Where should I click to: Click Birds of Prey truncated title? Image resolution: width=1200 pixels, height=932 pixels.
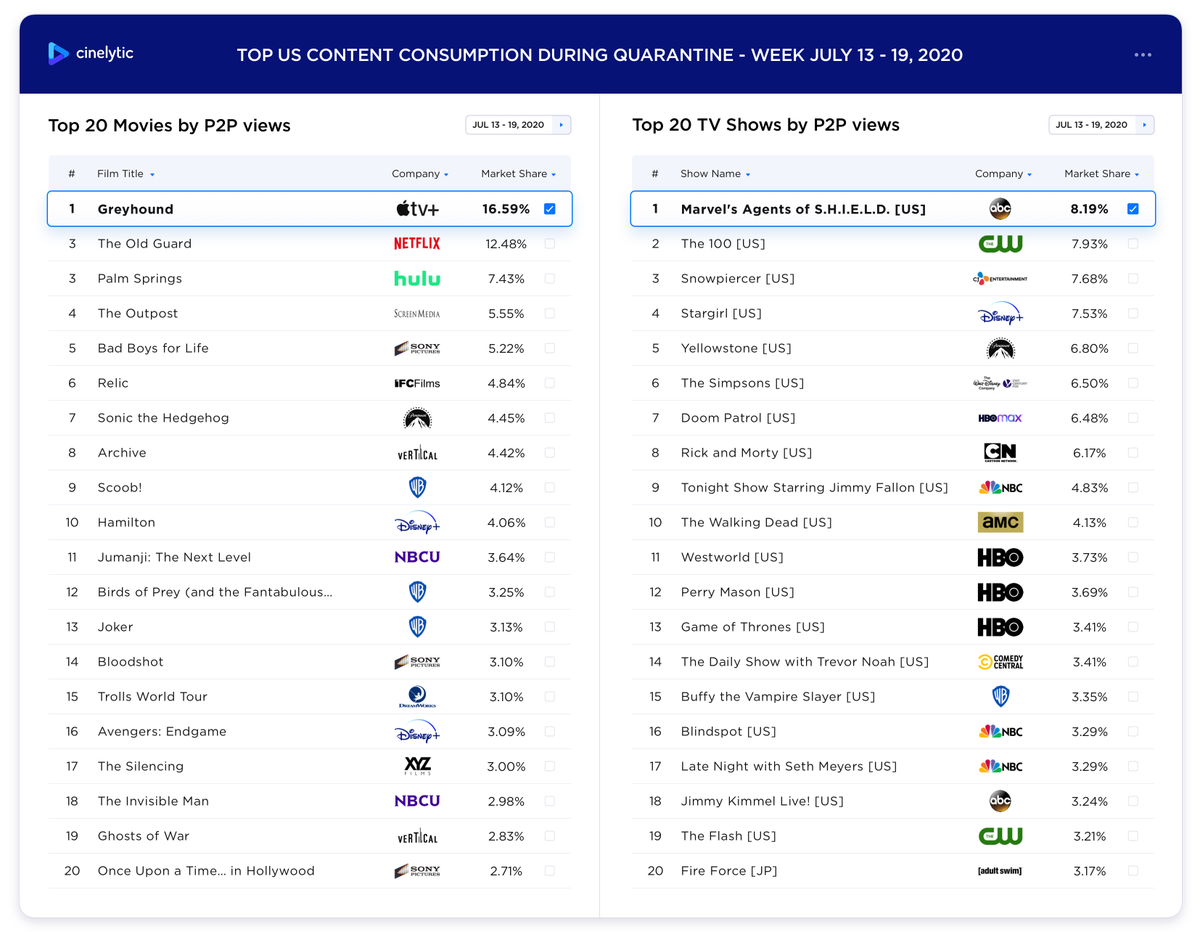tap(215, 592)
